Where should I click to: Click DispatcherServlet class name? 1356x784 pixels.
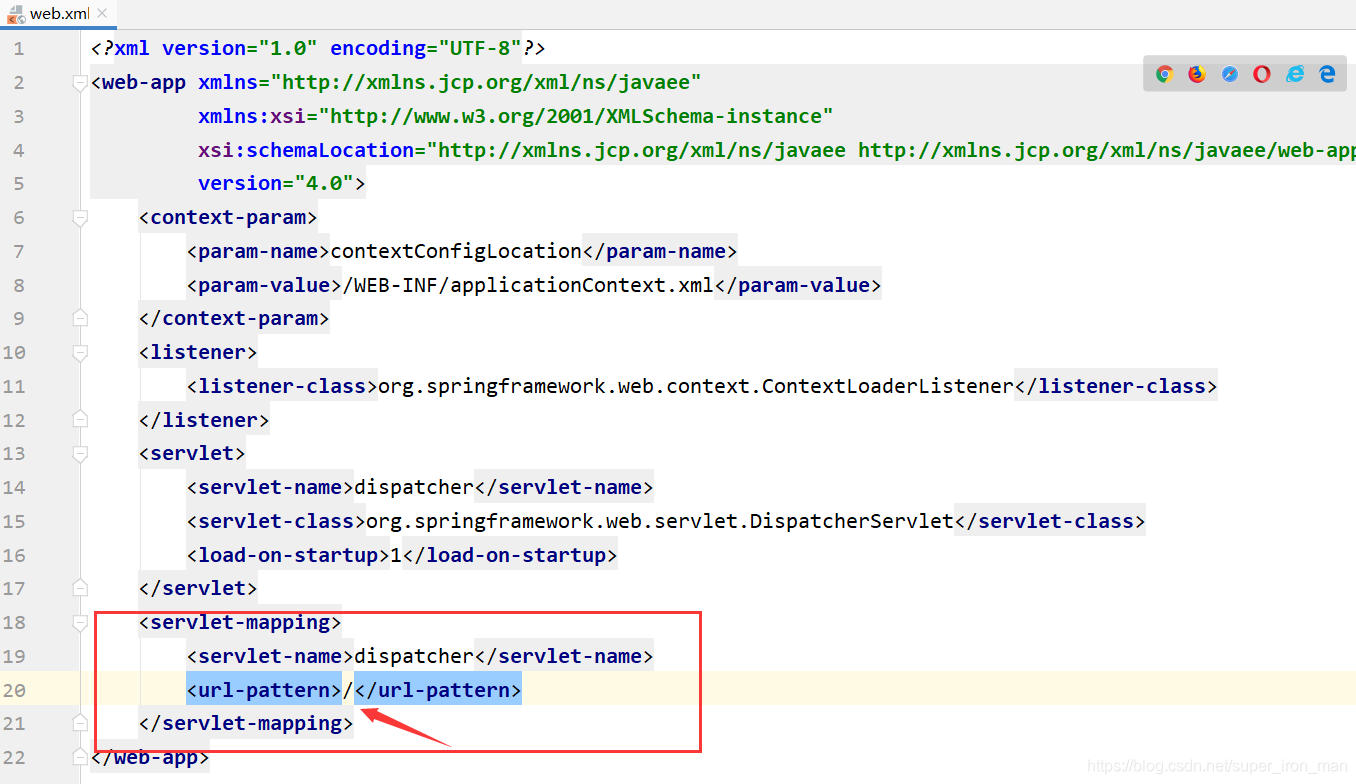click(x=852, y=521)
